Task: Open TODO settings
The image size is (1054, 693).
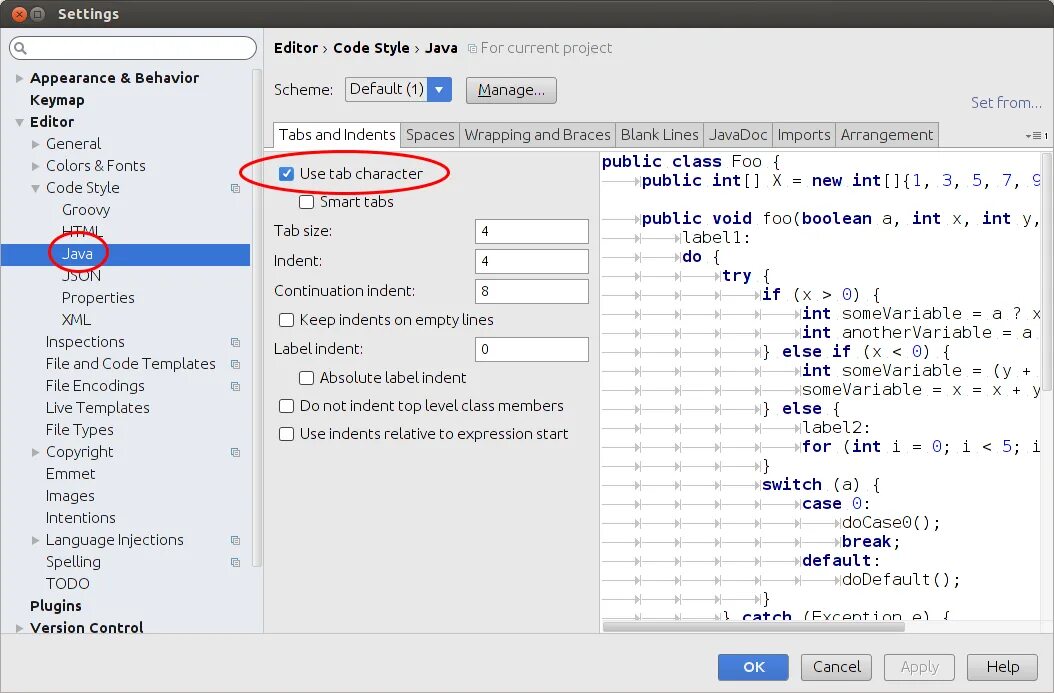Action: tap(67, 584)
